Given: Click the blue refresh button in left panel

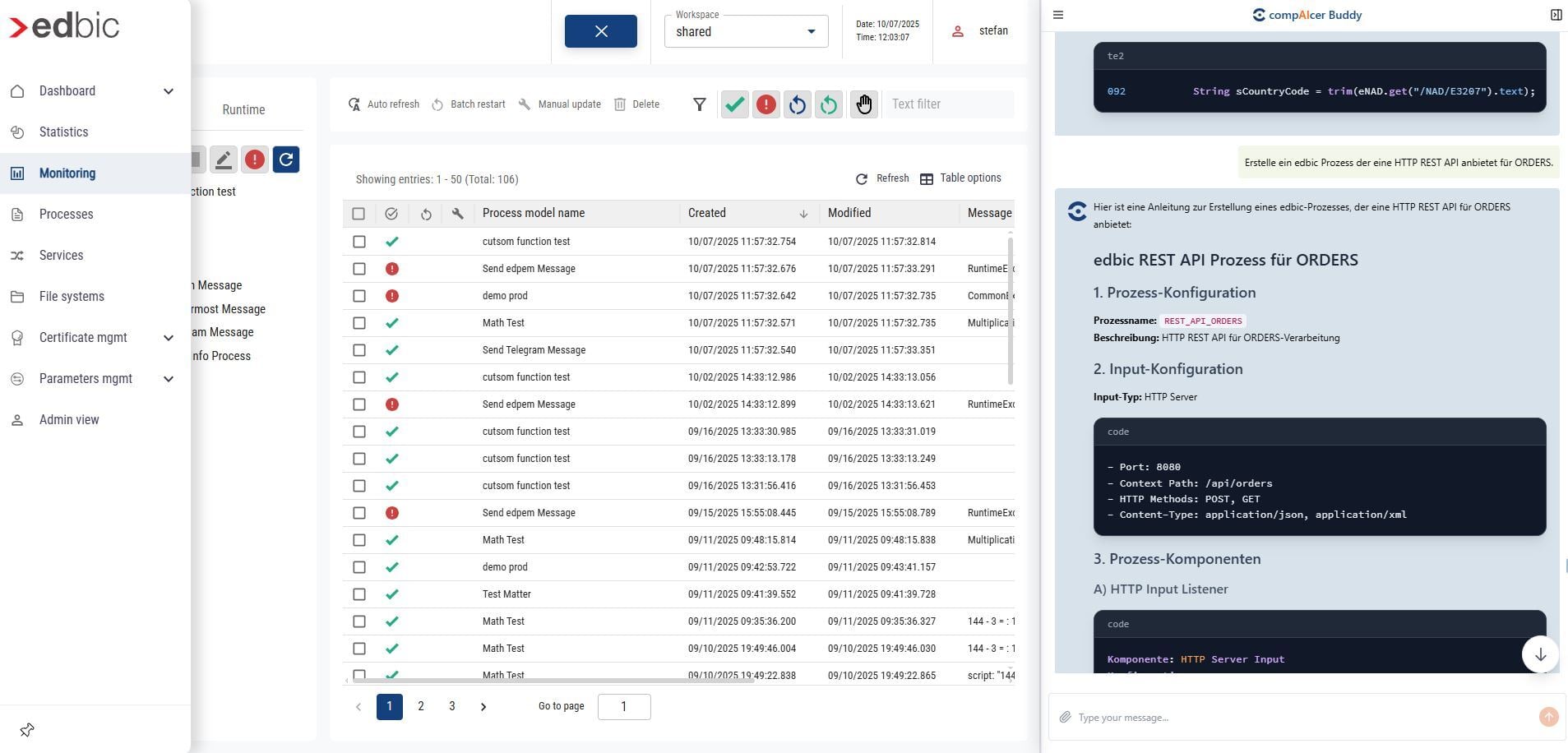Looking at the screenshot, I should point(286,159).
